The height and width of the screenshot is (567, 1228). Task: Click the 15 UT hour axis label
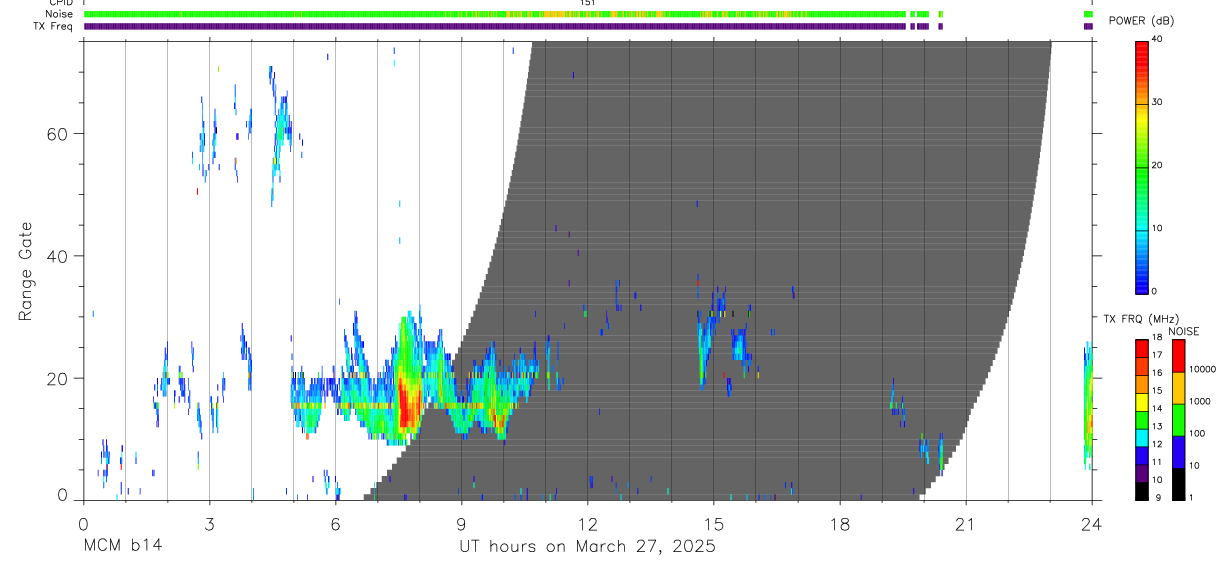(x=713, y=524)
